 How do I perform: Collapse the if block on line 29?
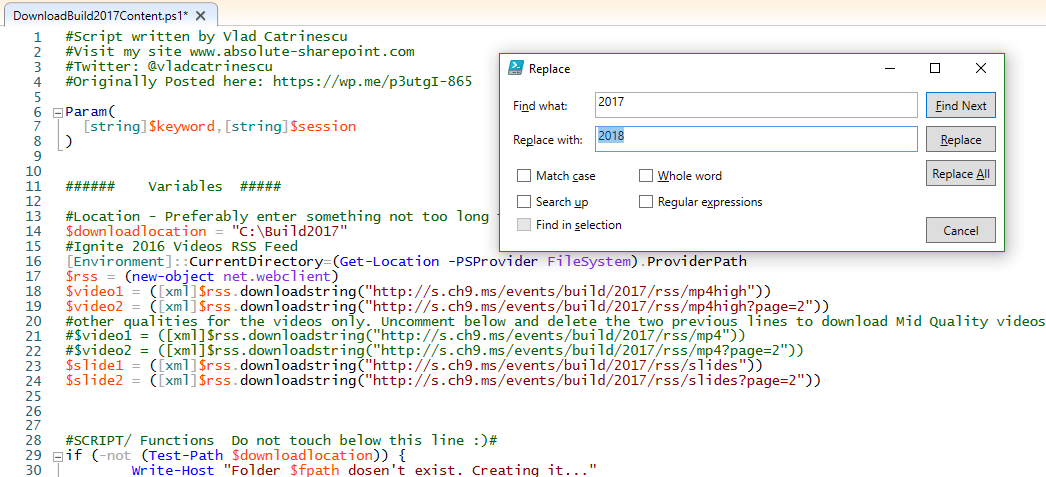(x=56, y=456)
